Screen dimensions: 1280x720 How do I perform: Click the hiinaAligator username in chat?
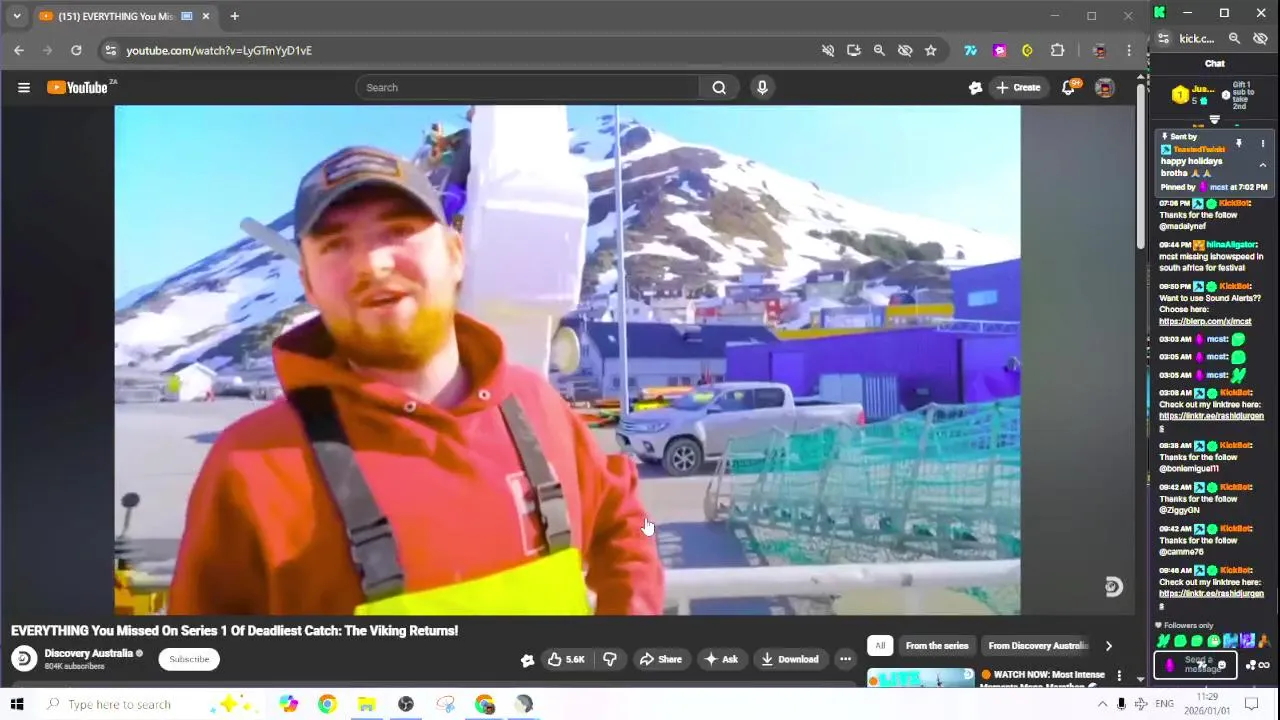coord(1231,245)
